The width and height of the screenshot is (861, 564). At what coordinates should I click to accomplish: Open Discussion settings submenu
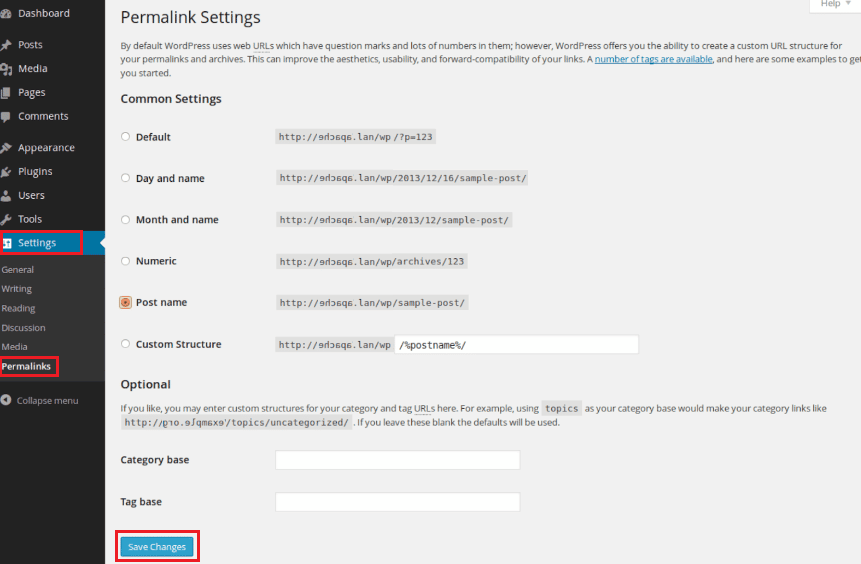pos(23,328)
